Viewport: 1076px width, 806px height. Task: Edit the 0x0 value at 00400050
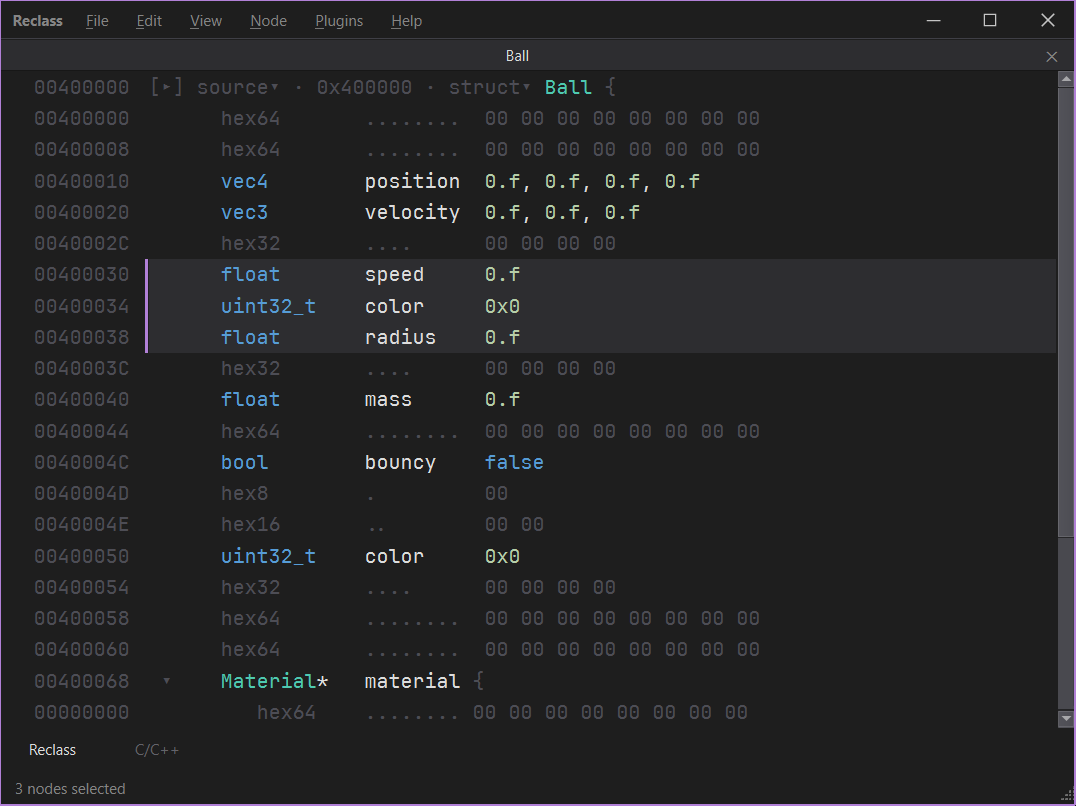(x=502, y=556)
